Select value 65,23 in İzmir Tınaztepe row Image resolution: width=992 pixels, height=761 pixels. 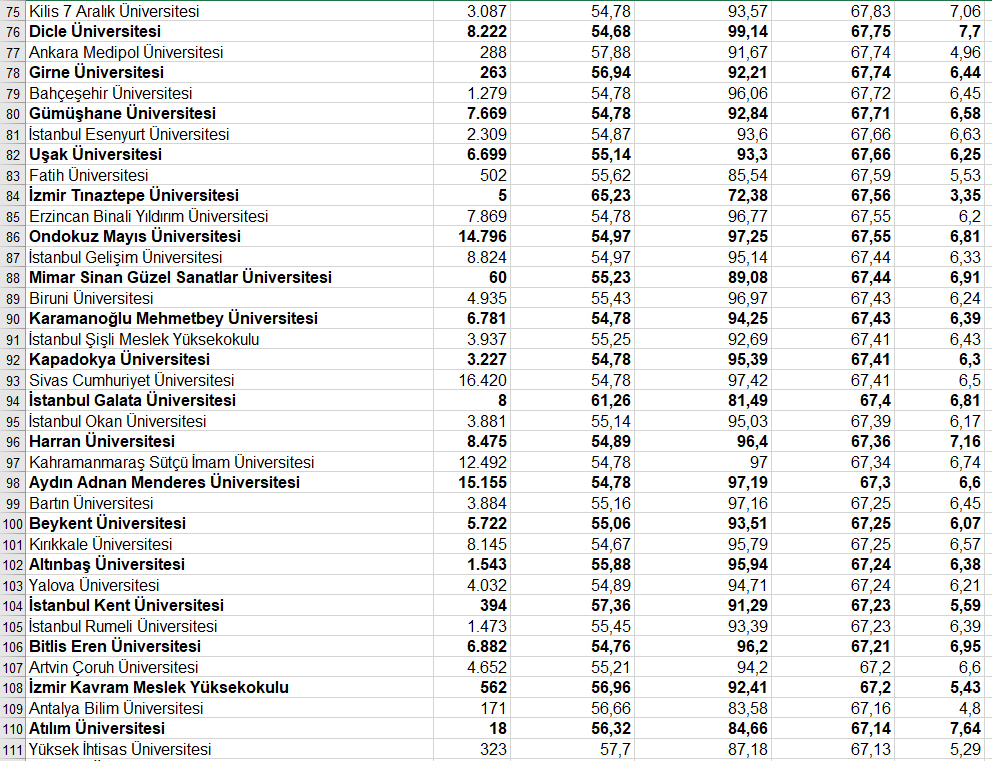click(x=573, y=195)
